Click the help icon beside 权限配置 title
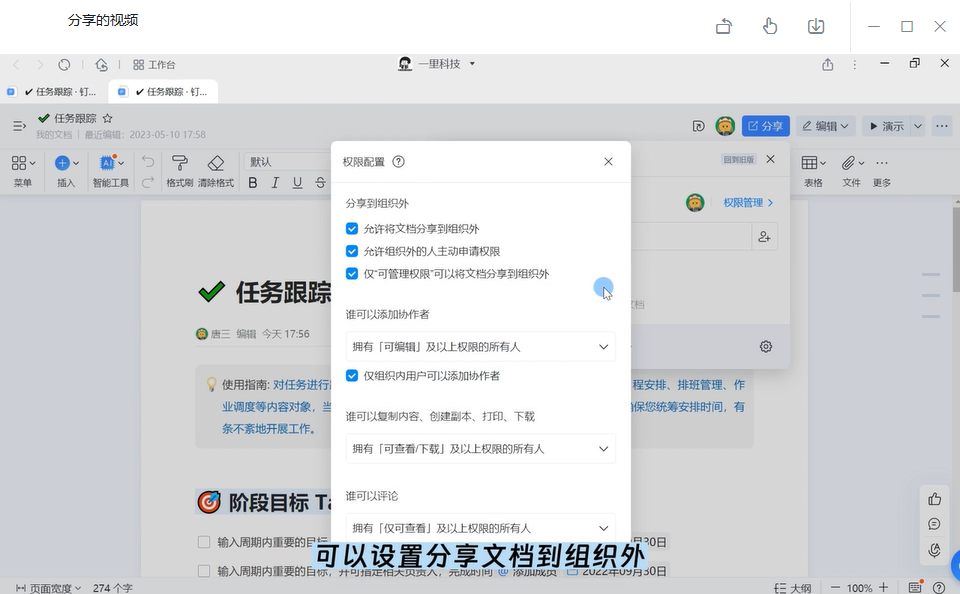Screen dimensions: 960x594 point(398,161)
